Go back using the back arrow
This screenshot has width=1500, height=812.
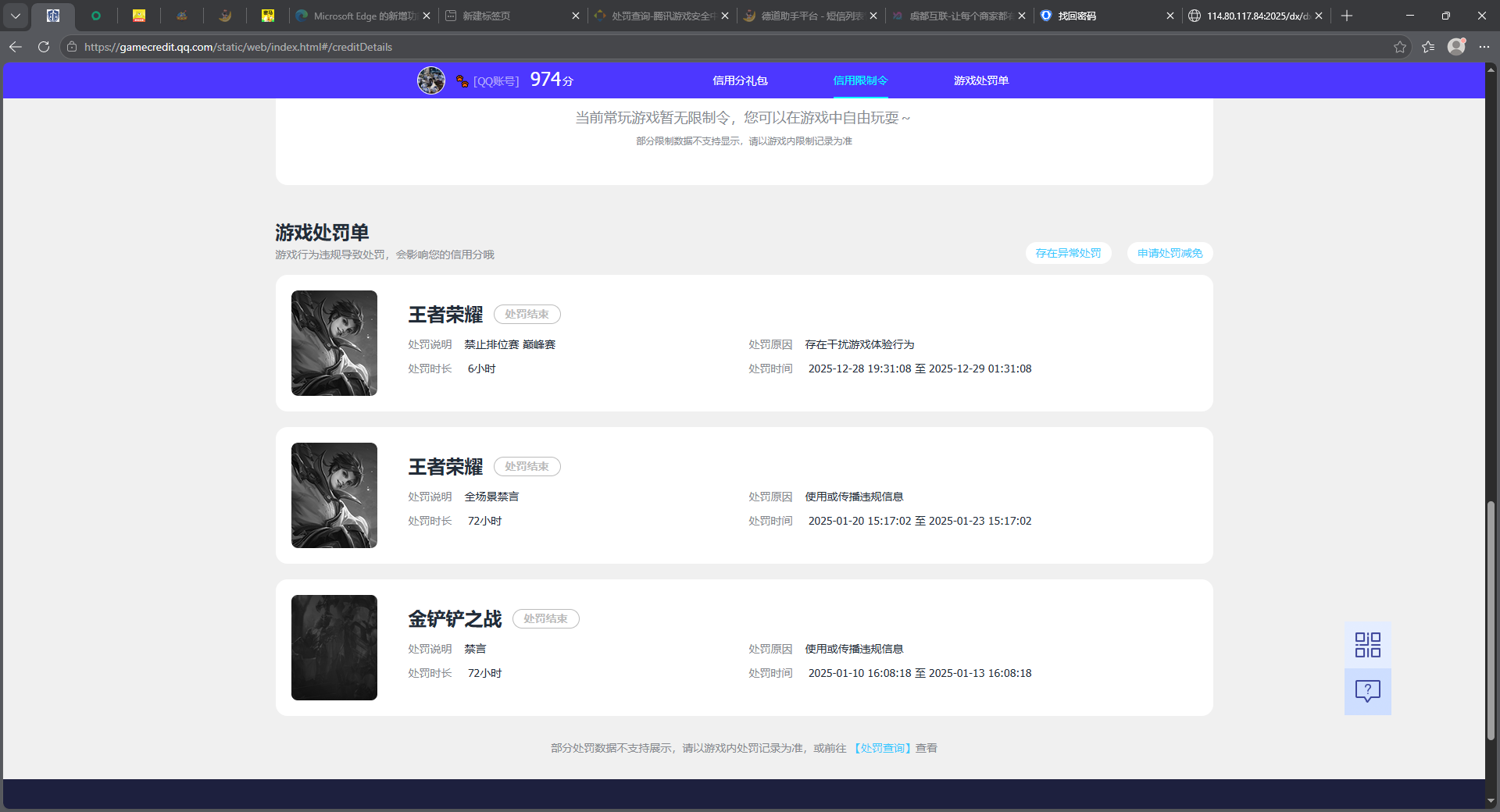point(16,47)
